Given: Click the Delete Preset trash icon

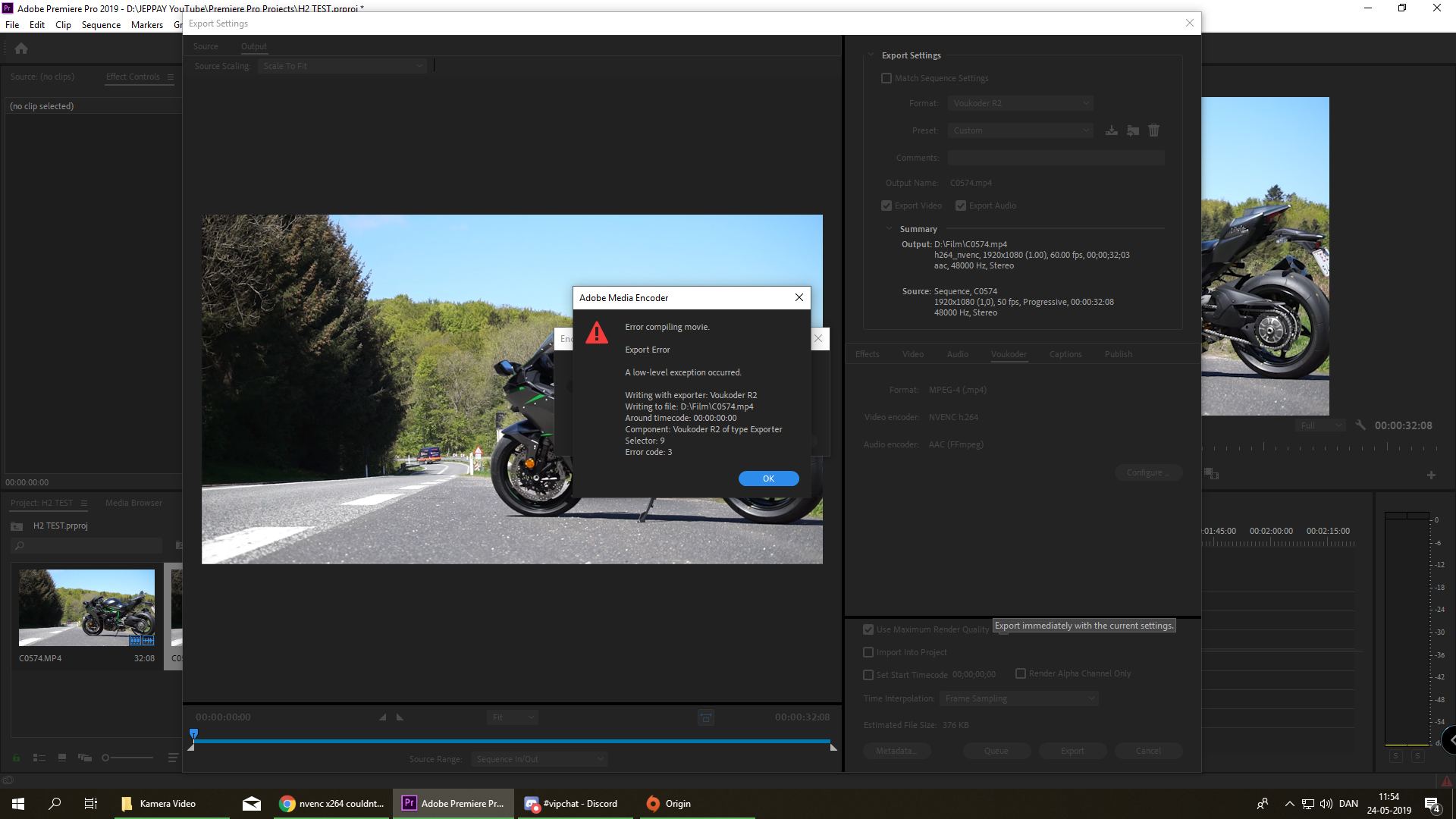Looking at the screenshot, I should (1153, 130).
